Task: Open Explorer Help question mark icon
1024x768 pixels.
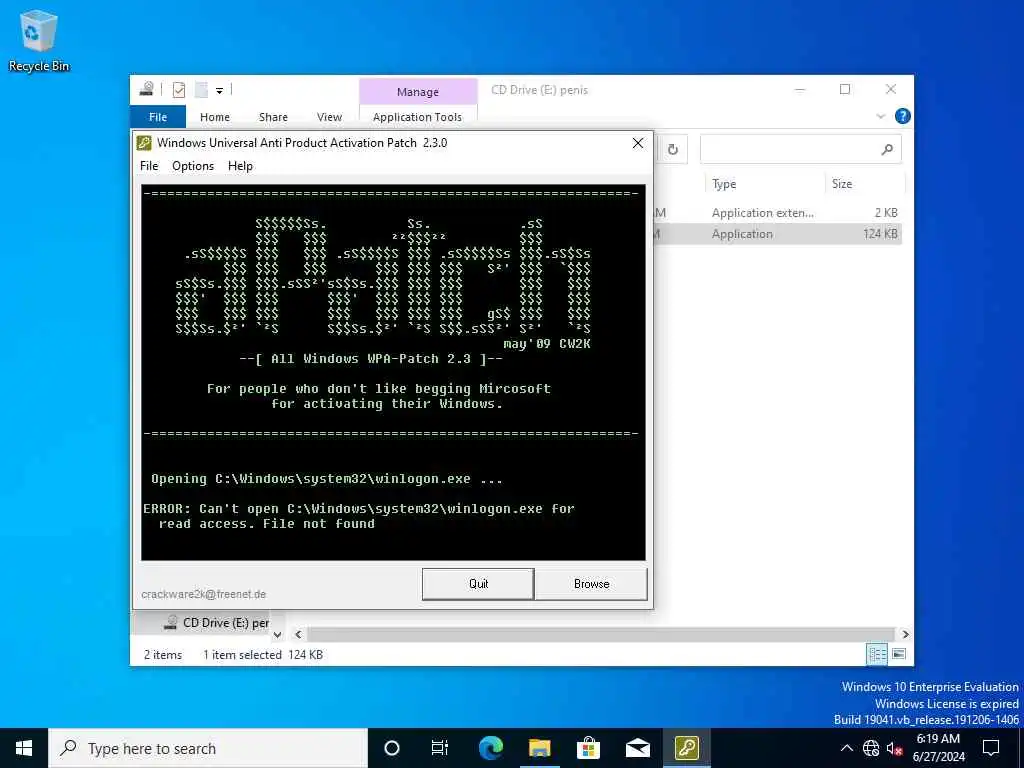Action: 903,116
